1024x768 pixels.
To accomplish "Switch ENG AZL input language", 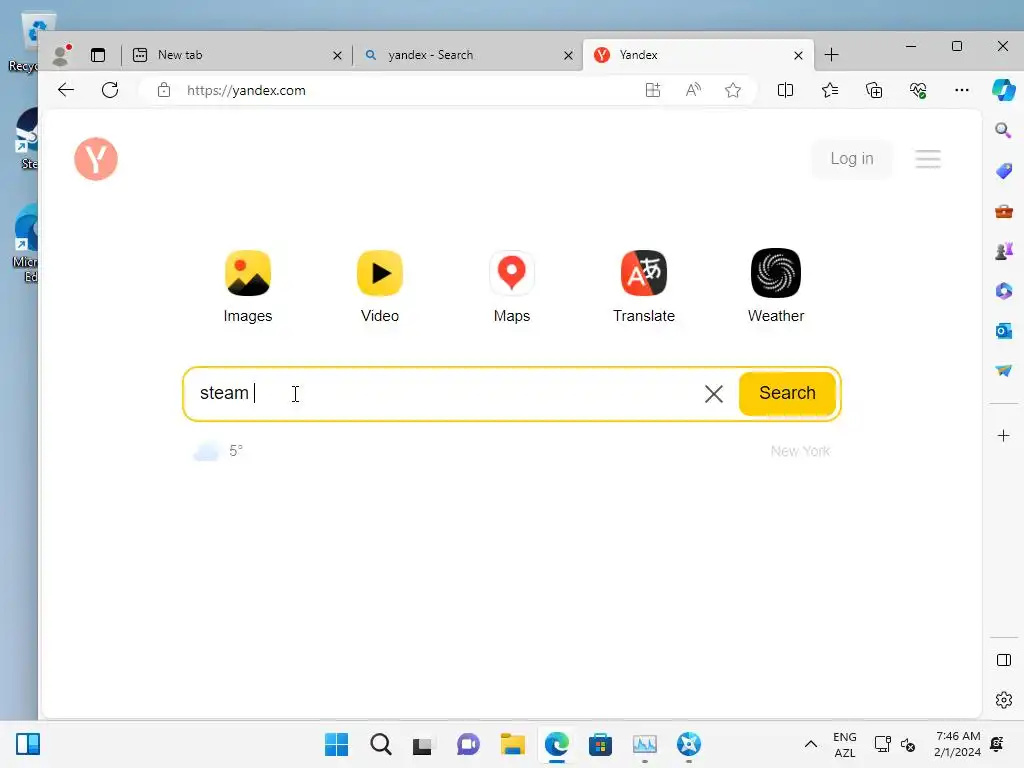I will click(844, 744).
